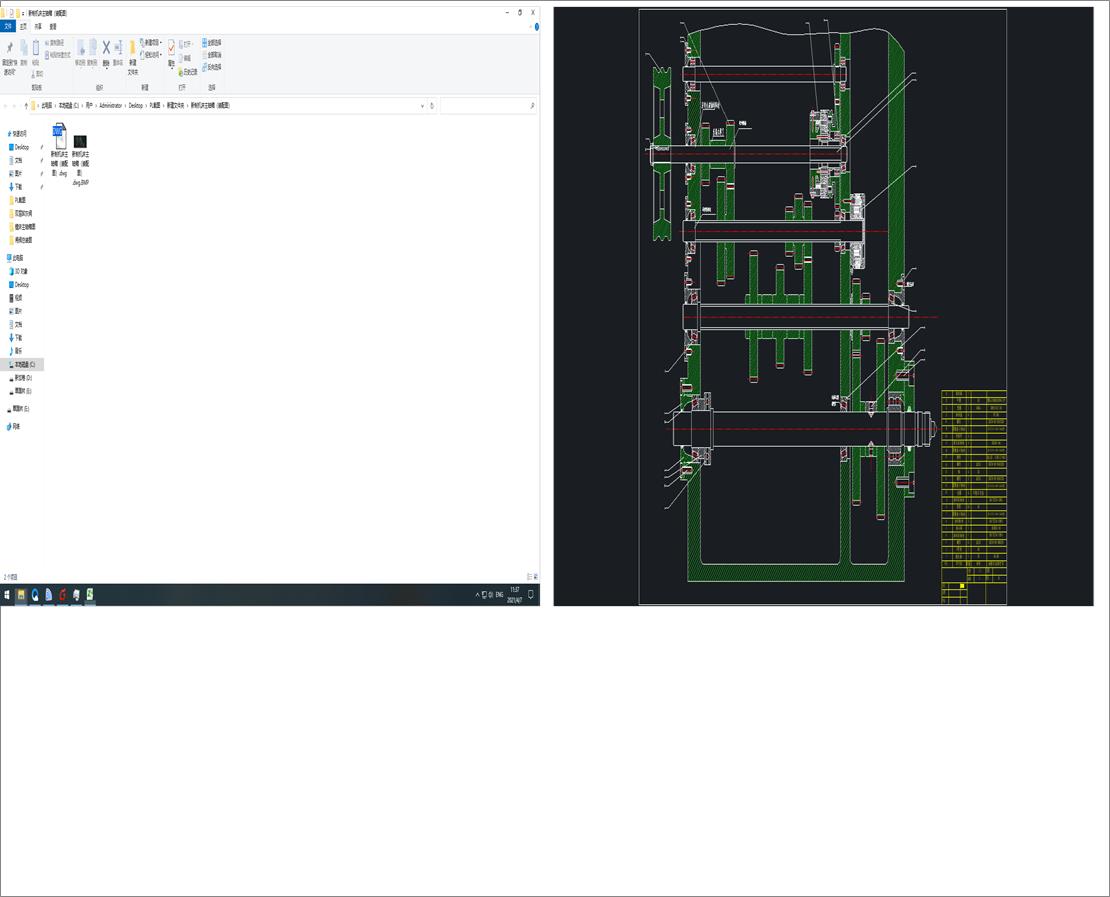Click the Properties checkmark icon in the ribbon

click(x=171, y=47)
